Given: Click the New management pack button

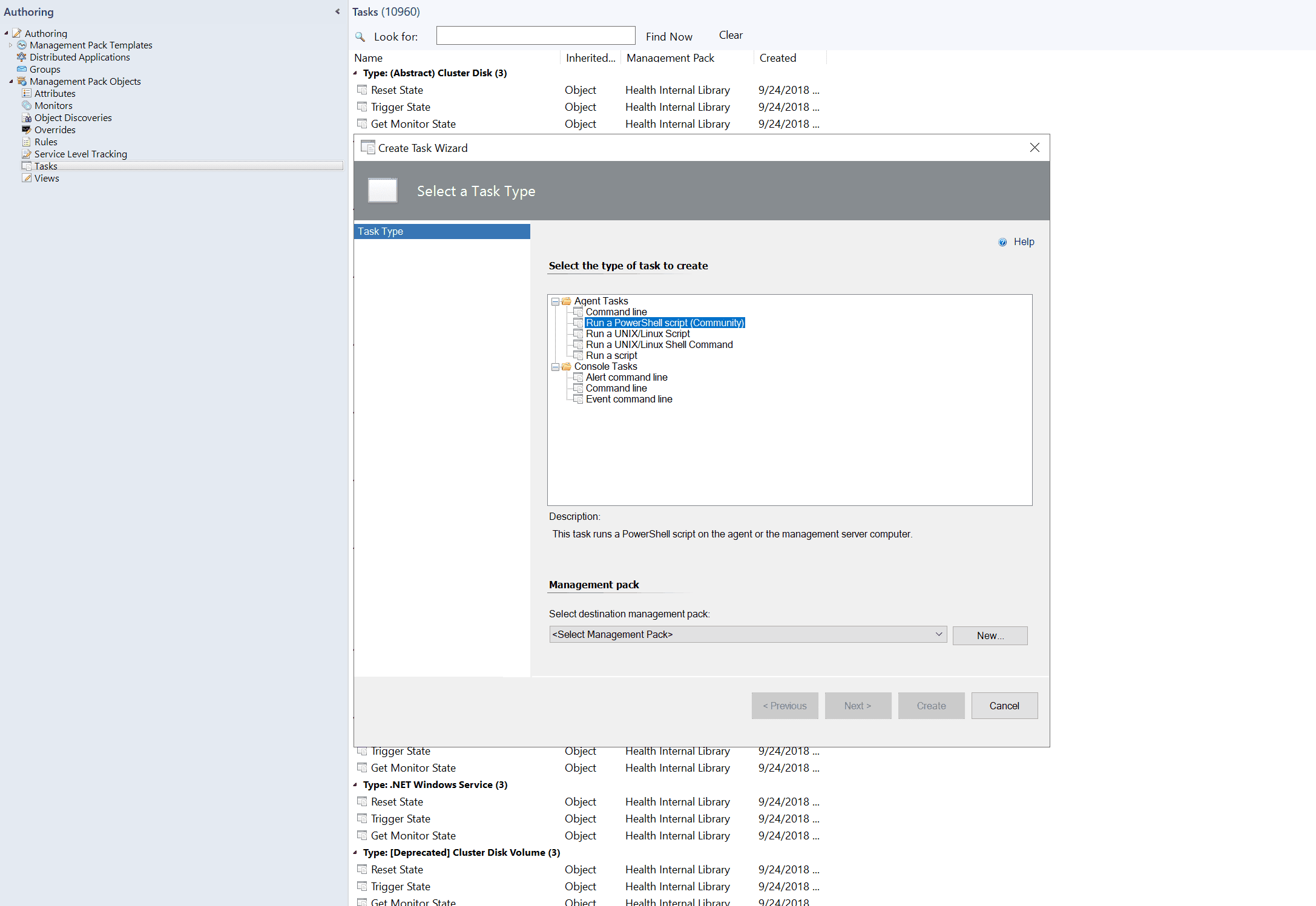Looking at the screenshot, I should [x=989, y=635].
